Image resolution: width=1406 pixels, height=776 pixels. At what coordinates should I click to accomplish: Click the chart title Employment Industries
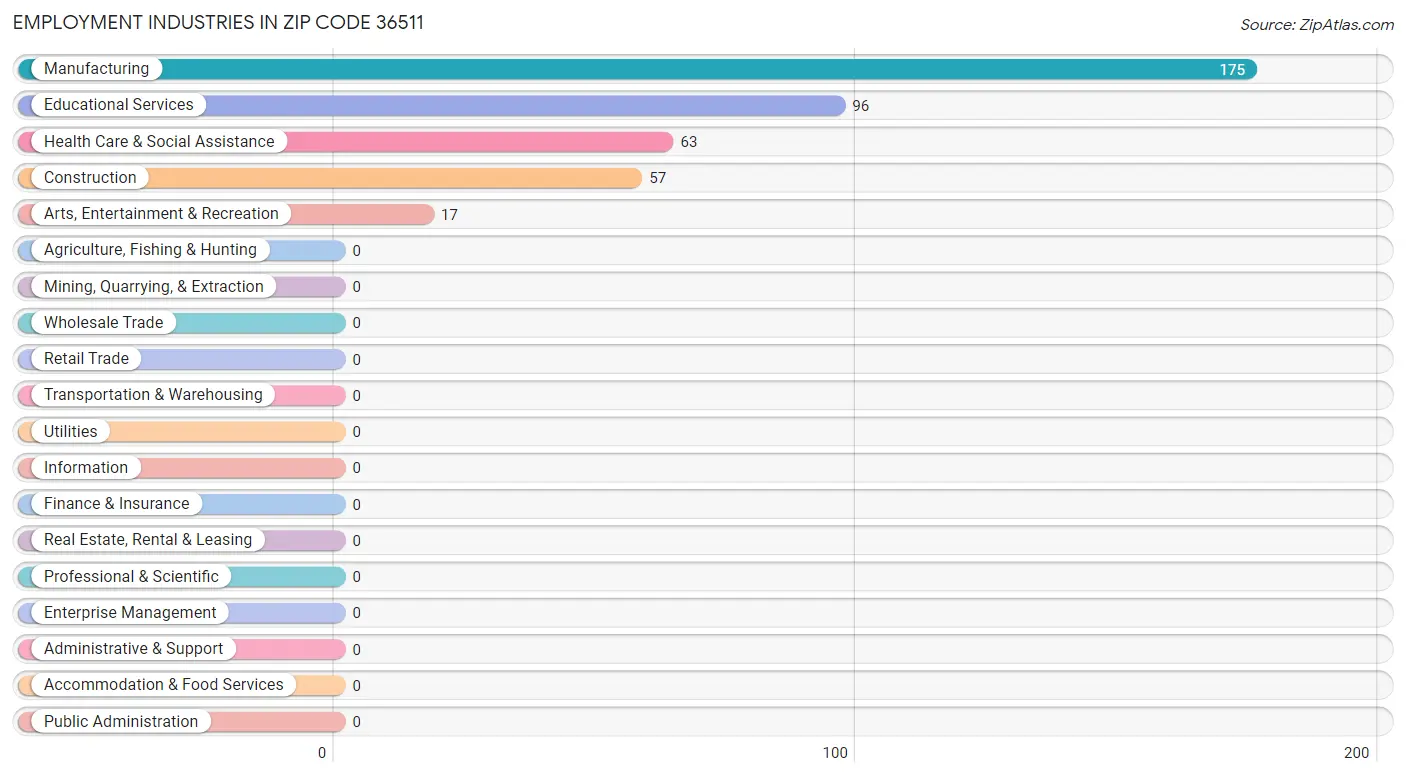tap(219, 23)
